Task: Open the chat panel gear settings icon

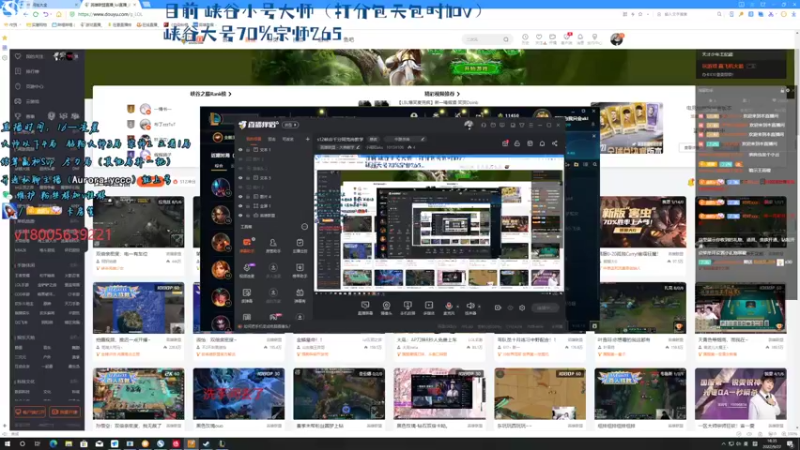Action: point(788,90)
